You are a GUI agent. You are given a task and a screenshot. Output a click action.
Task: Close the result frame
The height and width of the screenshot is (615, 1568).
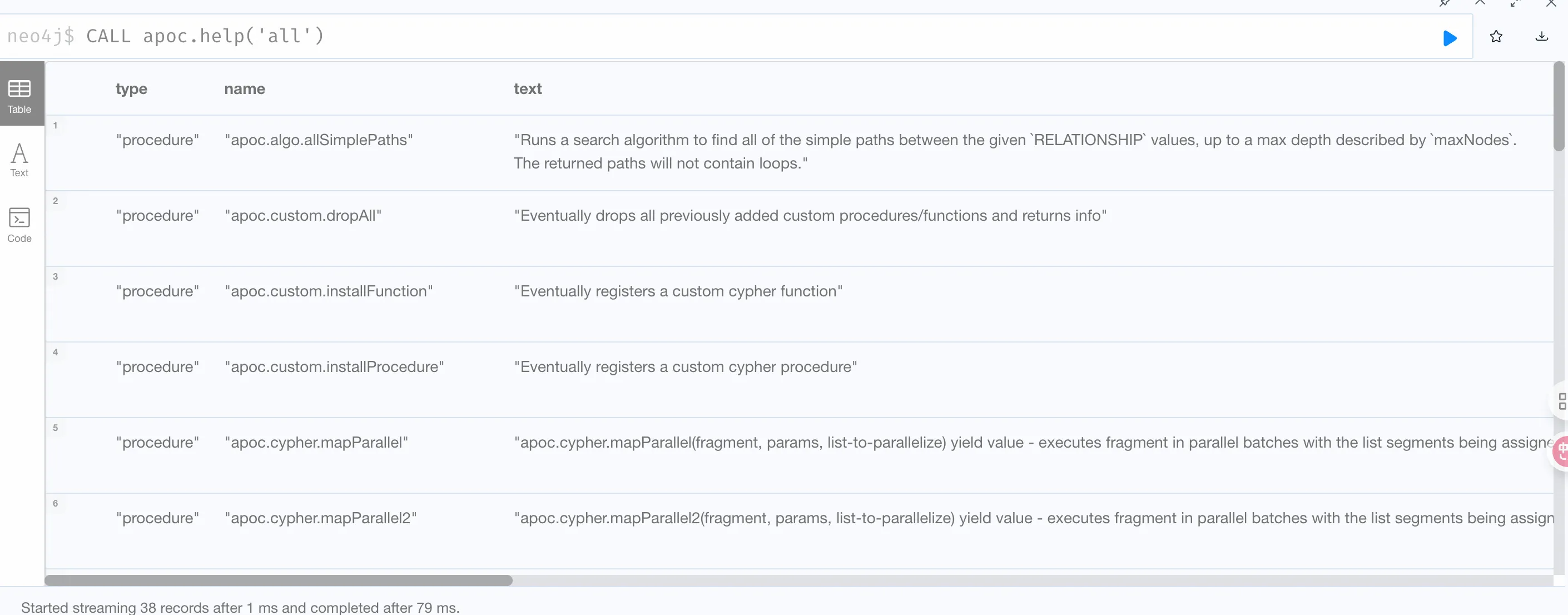coord(1551,3)
